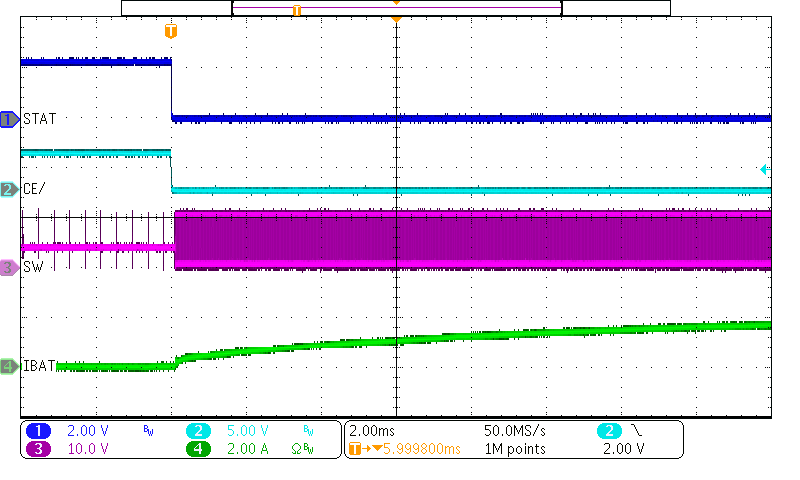Image resolution: width=800 pixels, height=480 pixels.
Task: Click the channel 3 SW waveform marker
Action: (9, 268)
